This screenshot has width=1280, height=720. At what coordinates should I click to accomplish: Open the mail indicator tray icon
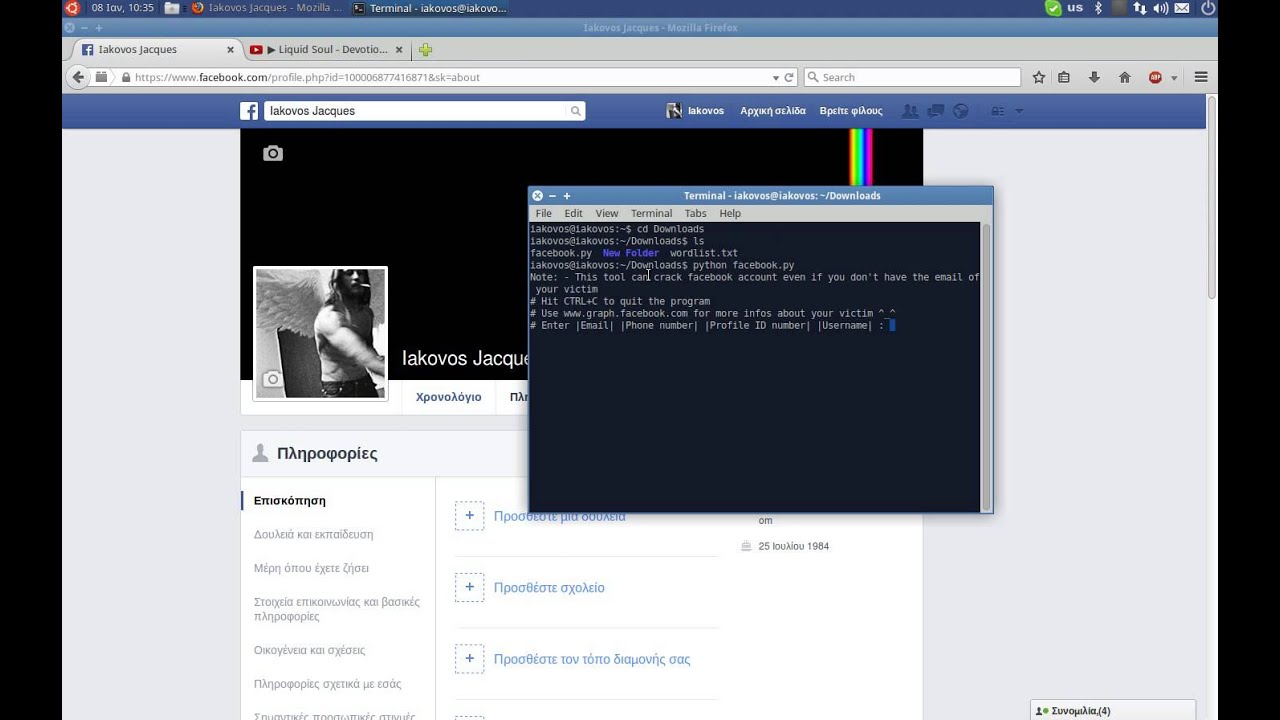pos(1182,8)
